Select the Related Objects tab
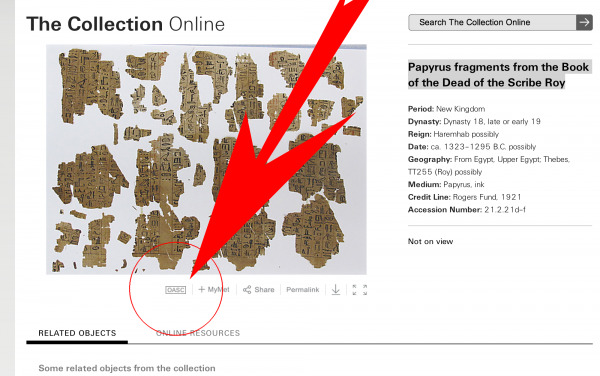 click(x=77, y=333)
